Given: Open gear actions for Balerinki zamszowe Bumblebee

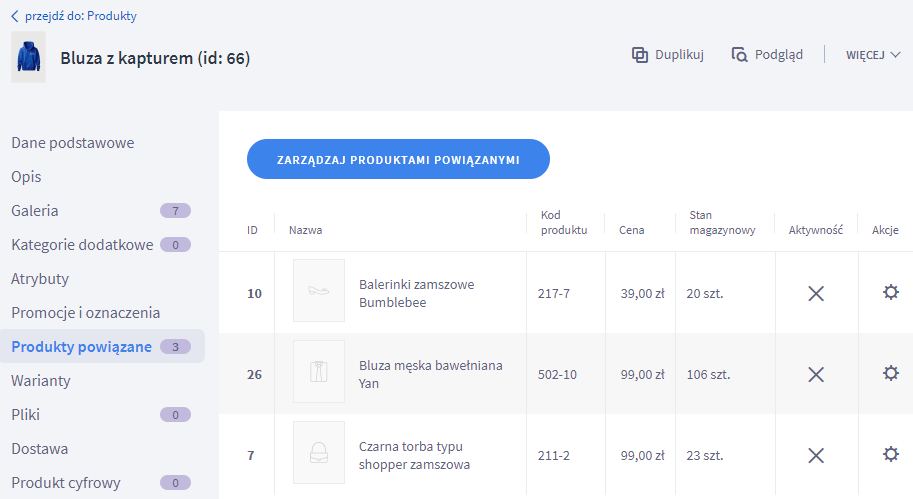Looking at the screenshot, I should point(890,292).
